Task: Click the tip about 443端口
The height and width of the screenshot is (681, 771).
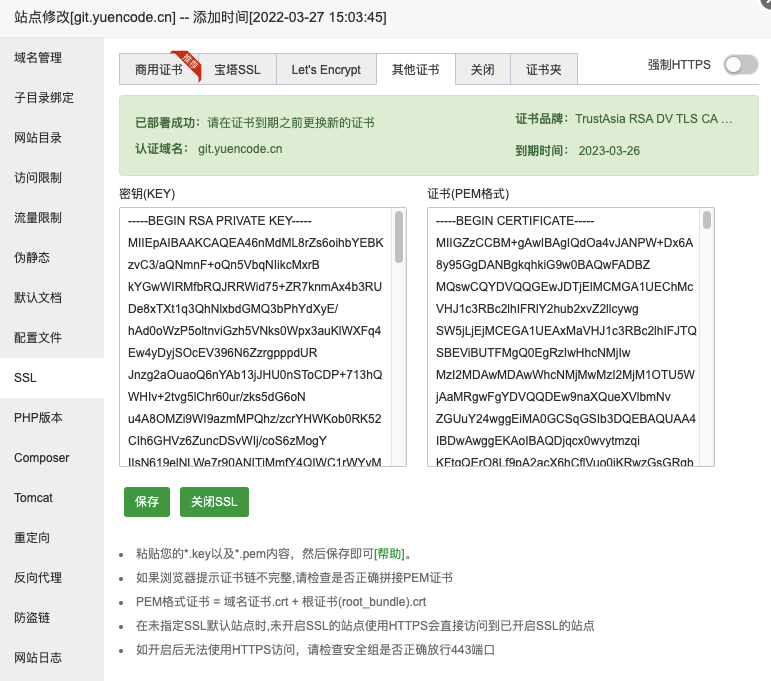Action: (315, 650)
